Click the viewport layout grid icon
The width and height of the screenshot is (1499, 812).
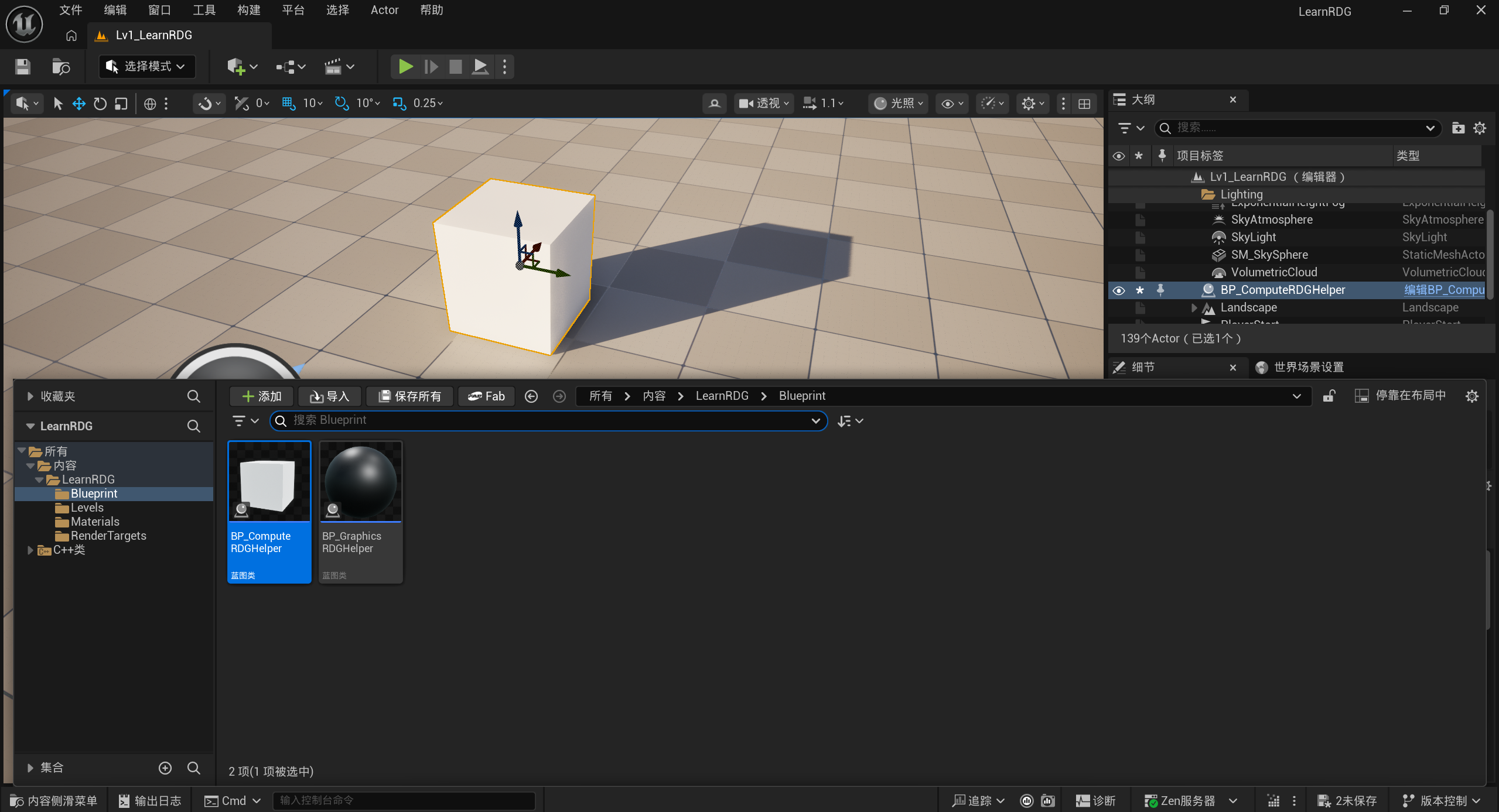1084,104
